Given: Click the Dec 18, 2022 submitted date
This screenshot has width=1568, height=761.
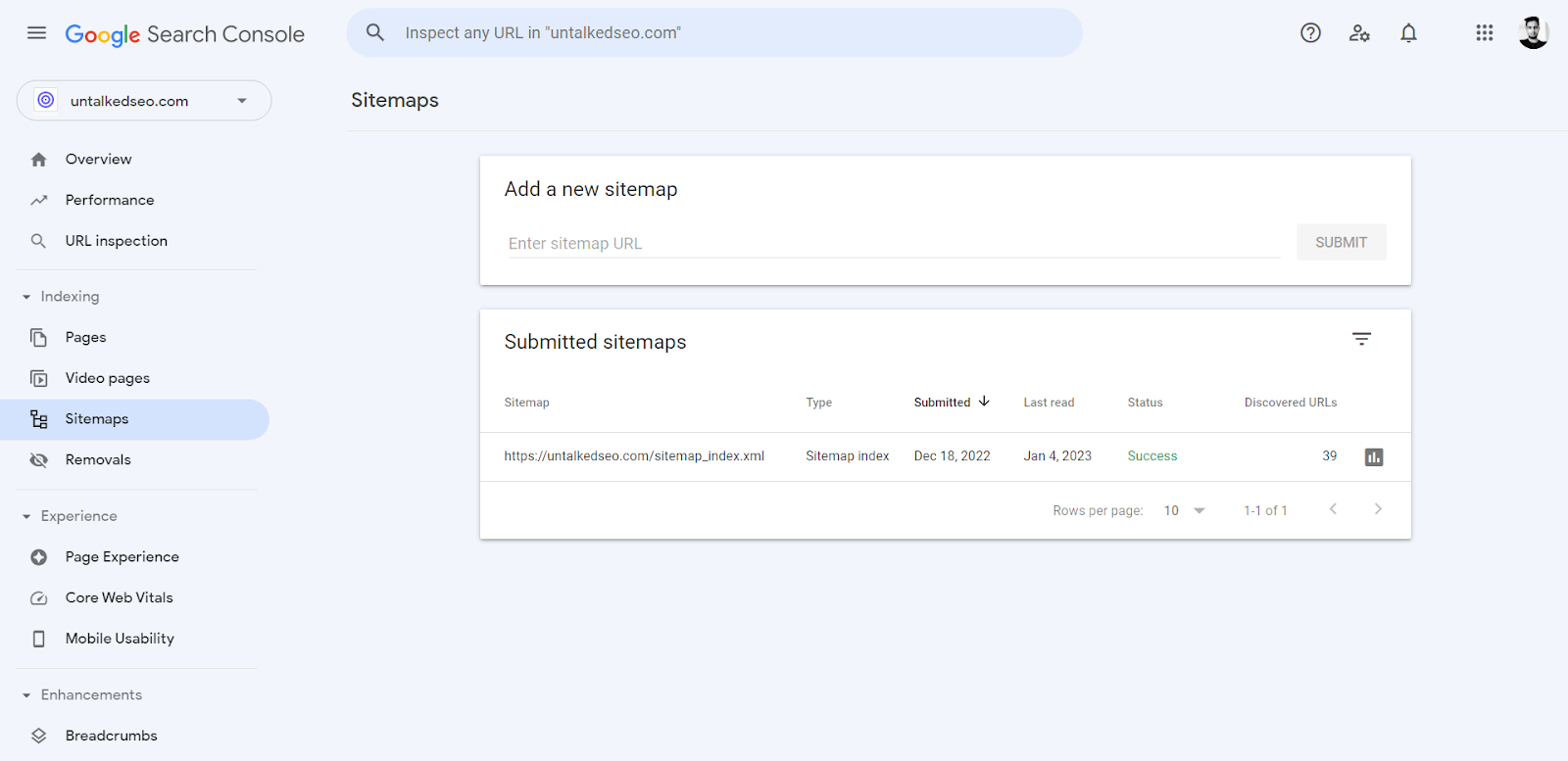Looking at the screenshot, I should (x=952, y=456).
